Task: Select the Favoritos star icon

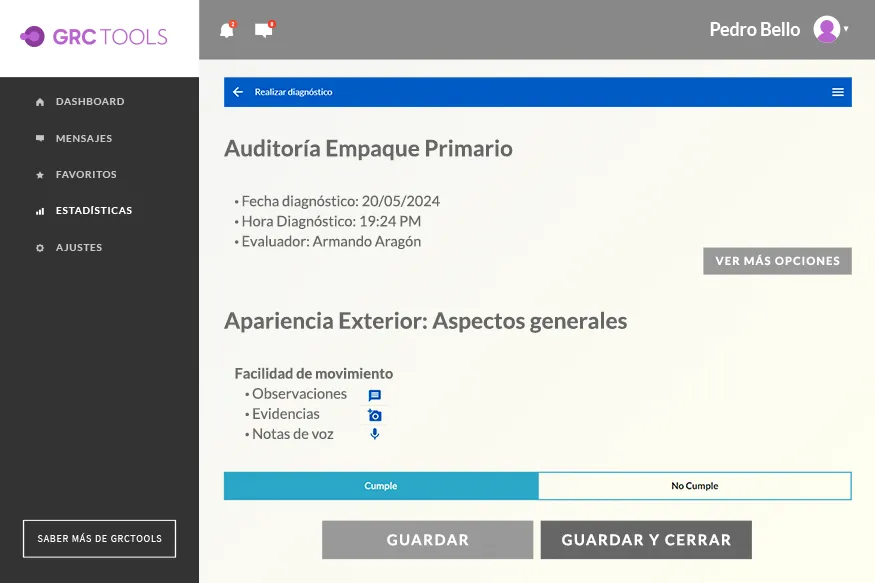Action: coord(39,174)
